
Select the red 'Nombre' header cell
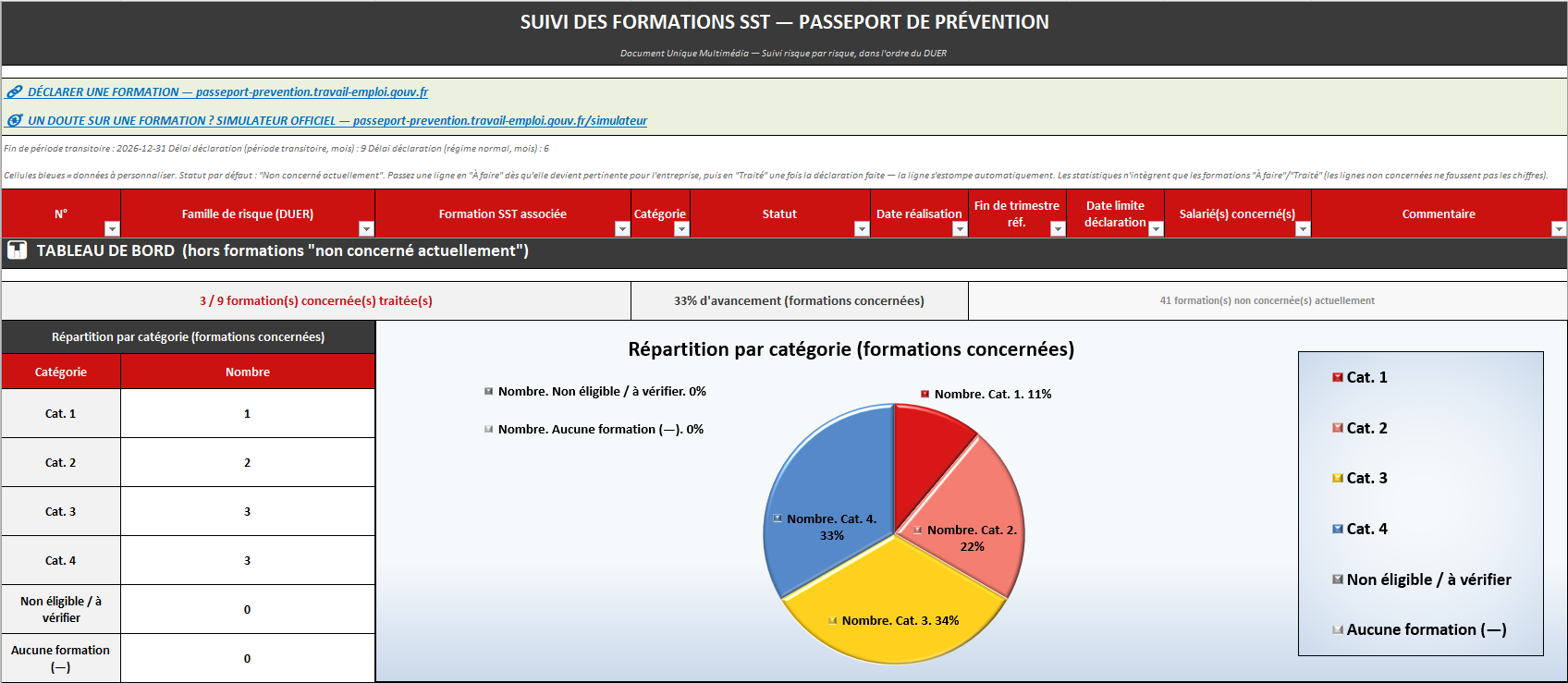click(x=248, y=372)
